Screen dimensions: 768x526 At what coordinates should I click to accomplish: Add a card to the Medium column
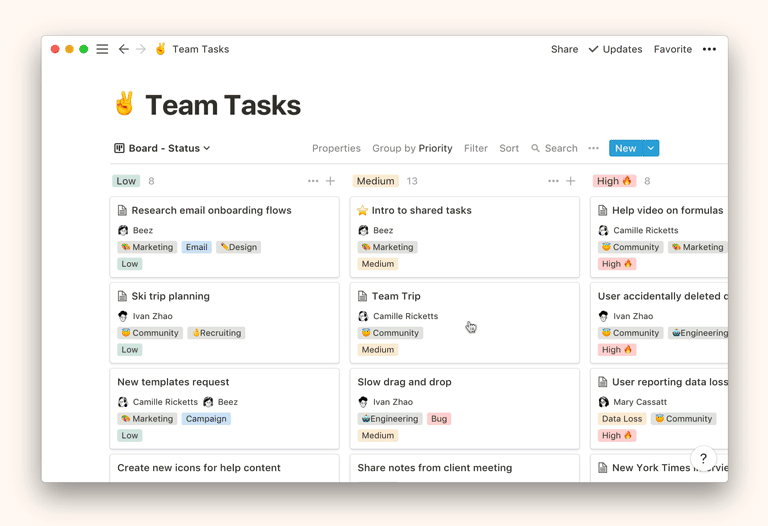(571, 181)
